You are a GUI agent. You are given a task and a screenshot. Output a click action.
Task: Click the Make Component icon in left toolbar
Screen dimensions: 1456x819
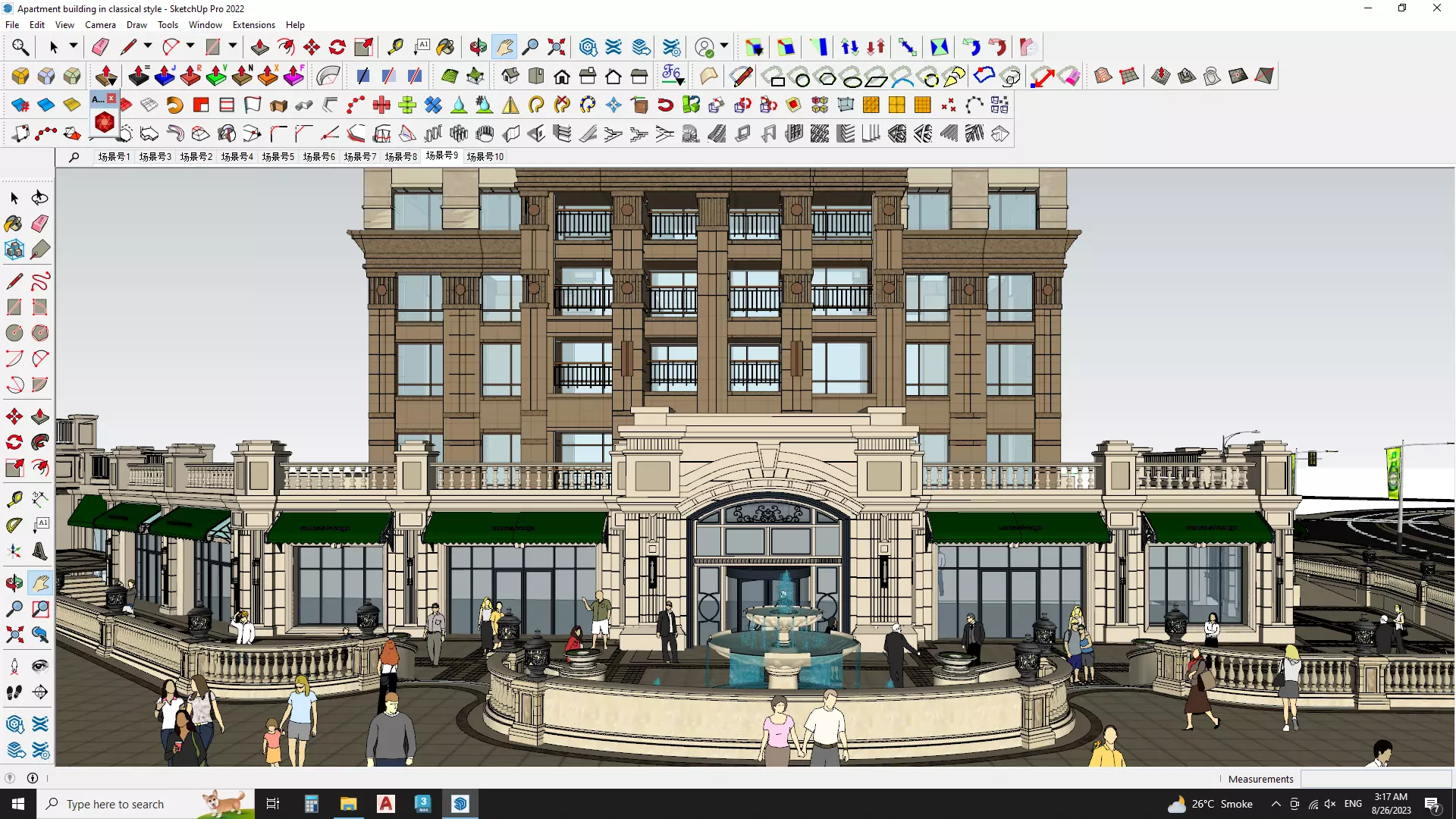14,249
